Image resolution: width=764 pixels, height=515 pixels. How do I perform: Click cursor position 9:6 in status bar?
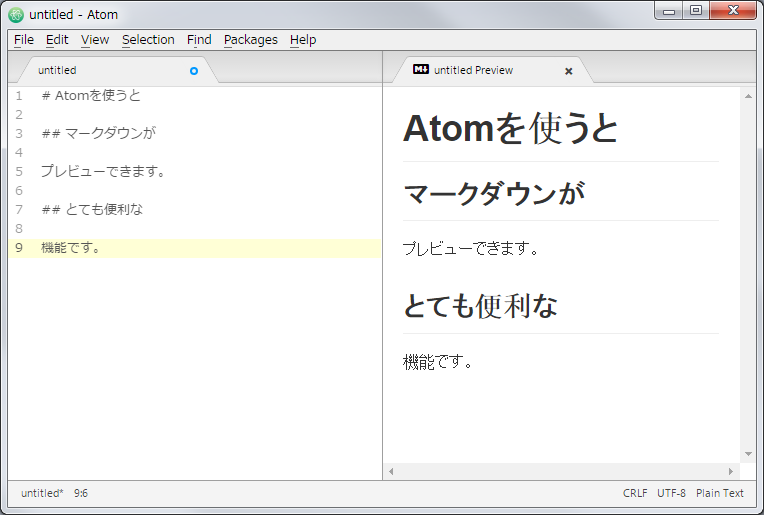click(81, 493)
